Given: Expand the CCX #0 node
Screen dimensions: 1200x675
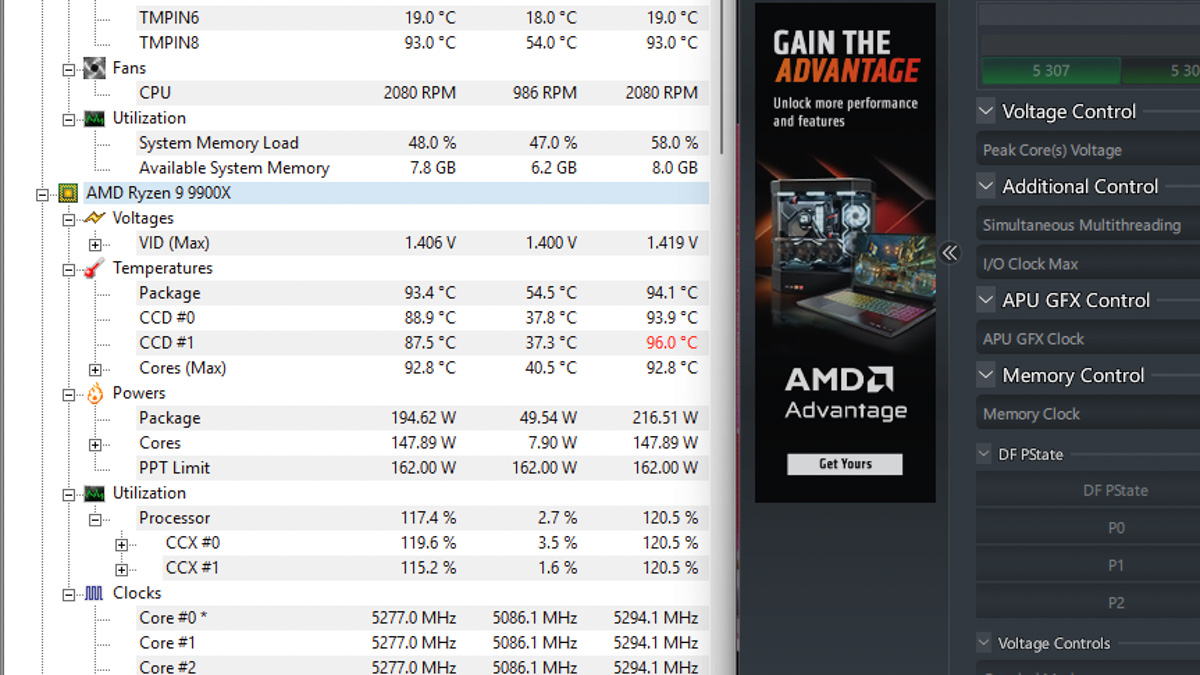Looking at the screenshot, I should pyautogui.click(x=121, y=544).
